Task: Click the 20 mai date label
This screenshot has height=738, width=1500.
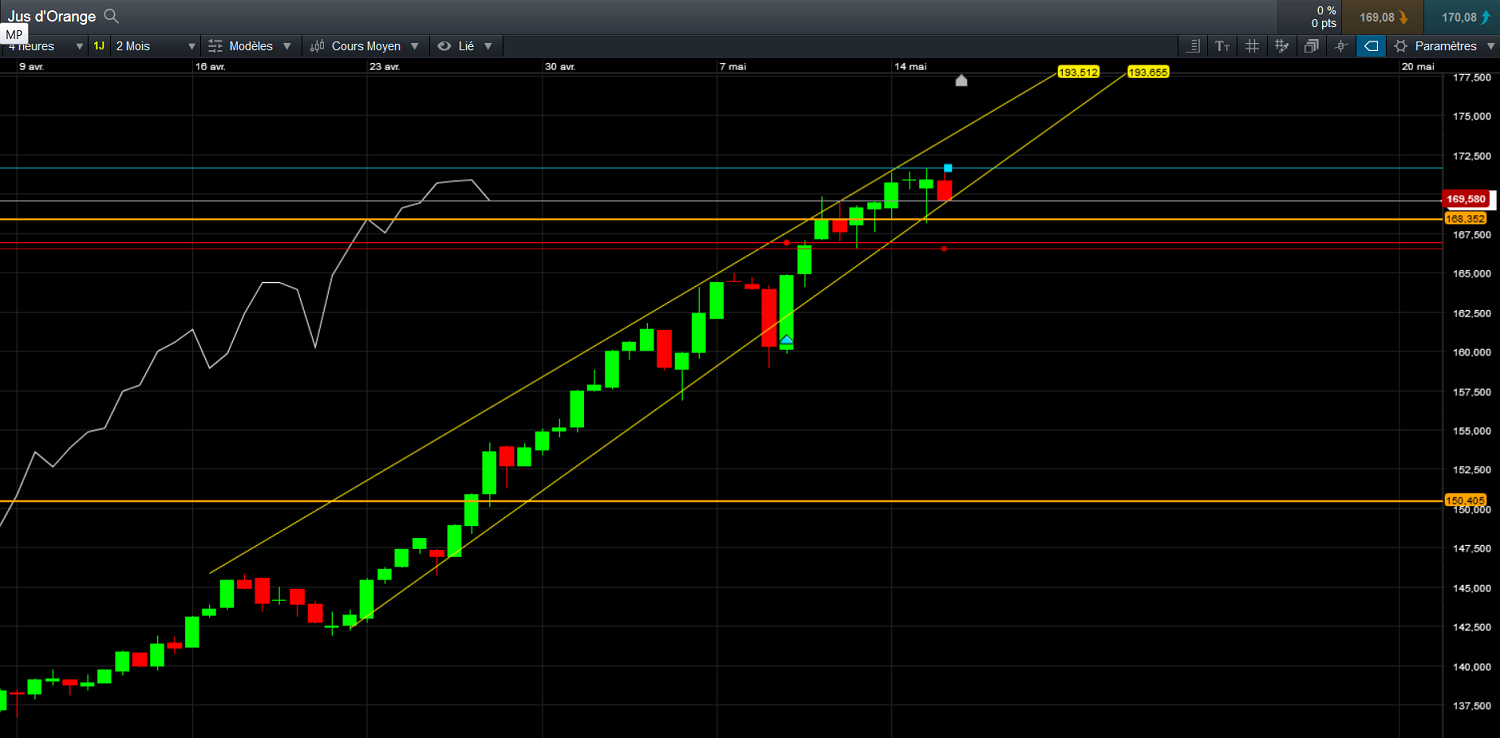Action: (1418, 66)
